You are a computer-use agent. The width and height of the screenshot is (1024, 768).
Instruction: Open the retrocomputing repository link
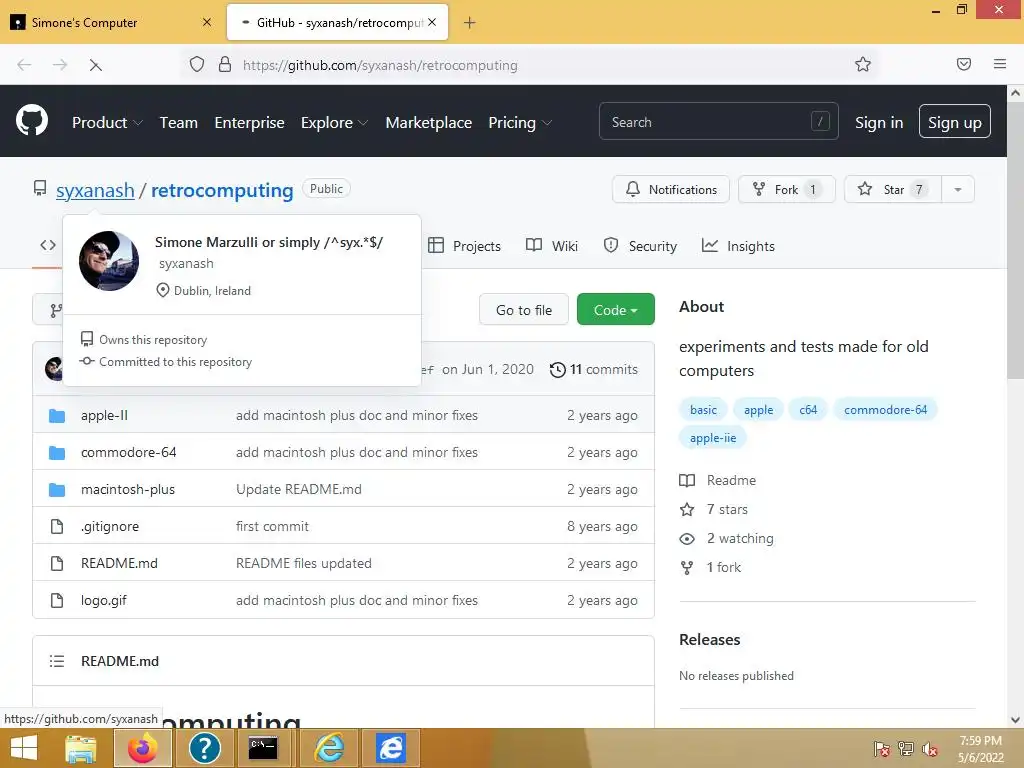(x=222, y=190)
